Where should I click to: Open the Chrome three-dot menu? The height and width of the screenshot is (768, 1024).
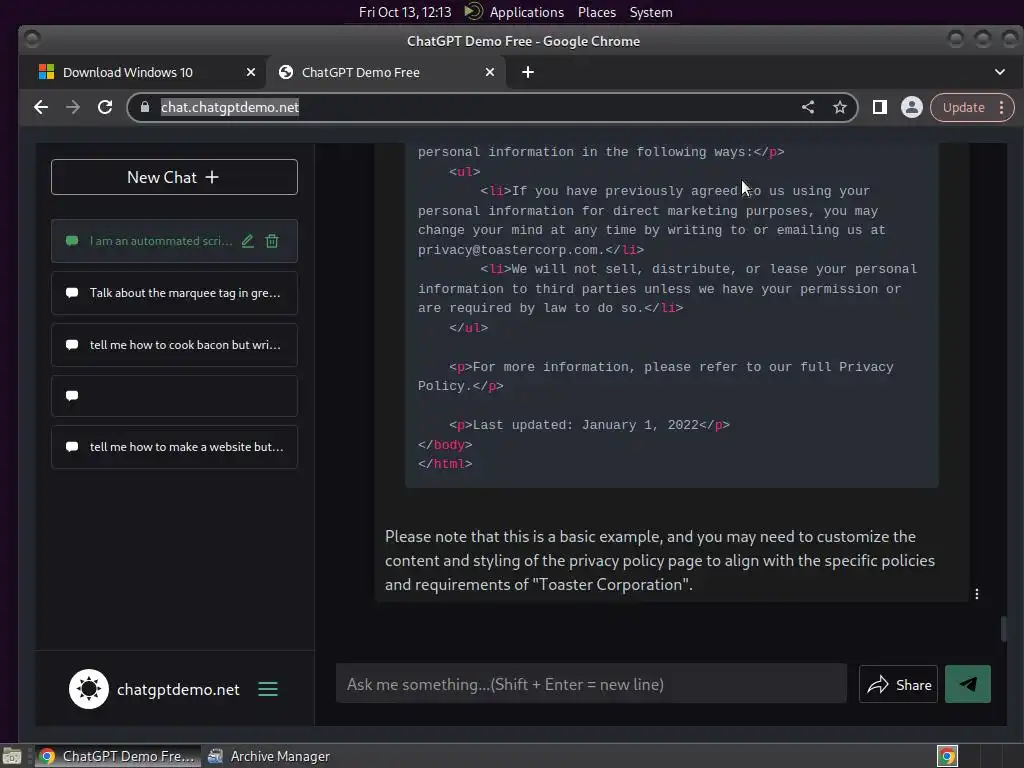click(1002, 107)
